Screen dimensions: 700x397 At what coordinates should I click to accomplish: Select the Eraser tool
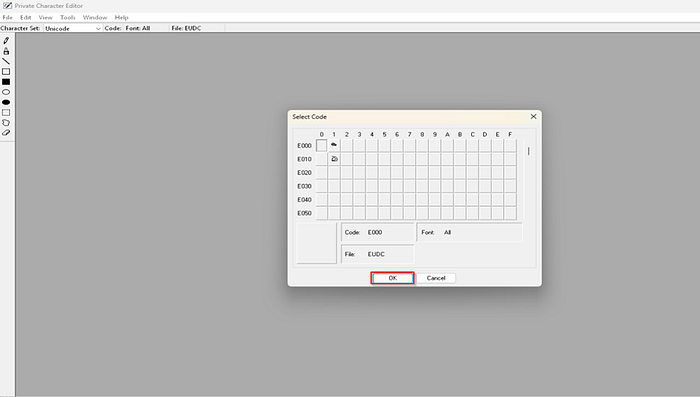pyautogui.click(x=6, y=133)
